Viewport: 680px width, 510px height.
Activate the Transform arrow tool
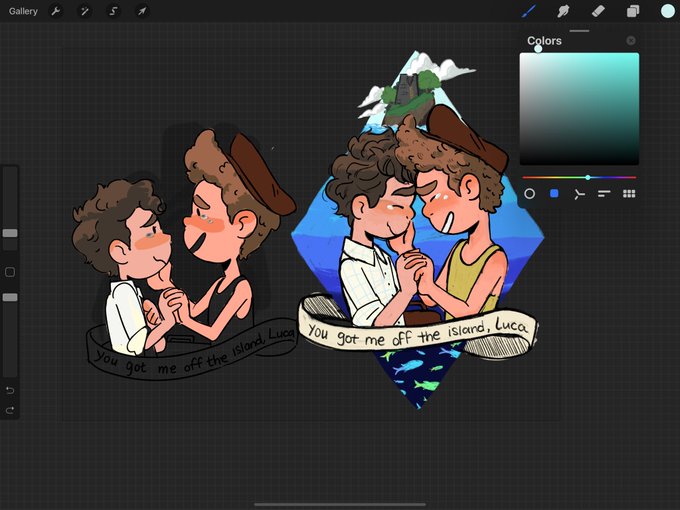coord(142,11)
